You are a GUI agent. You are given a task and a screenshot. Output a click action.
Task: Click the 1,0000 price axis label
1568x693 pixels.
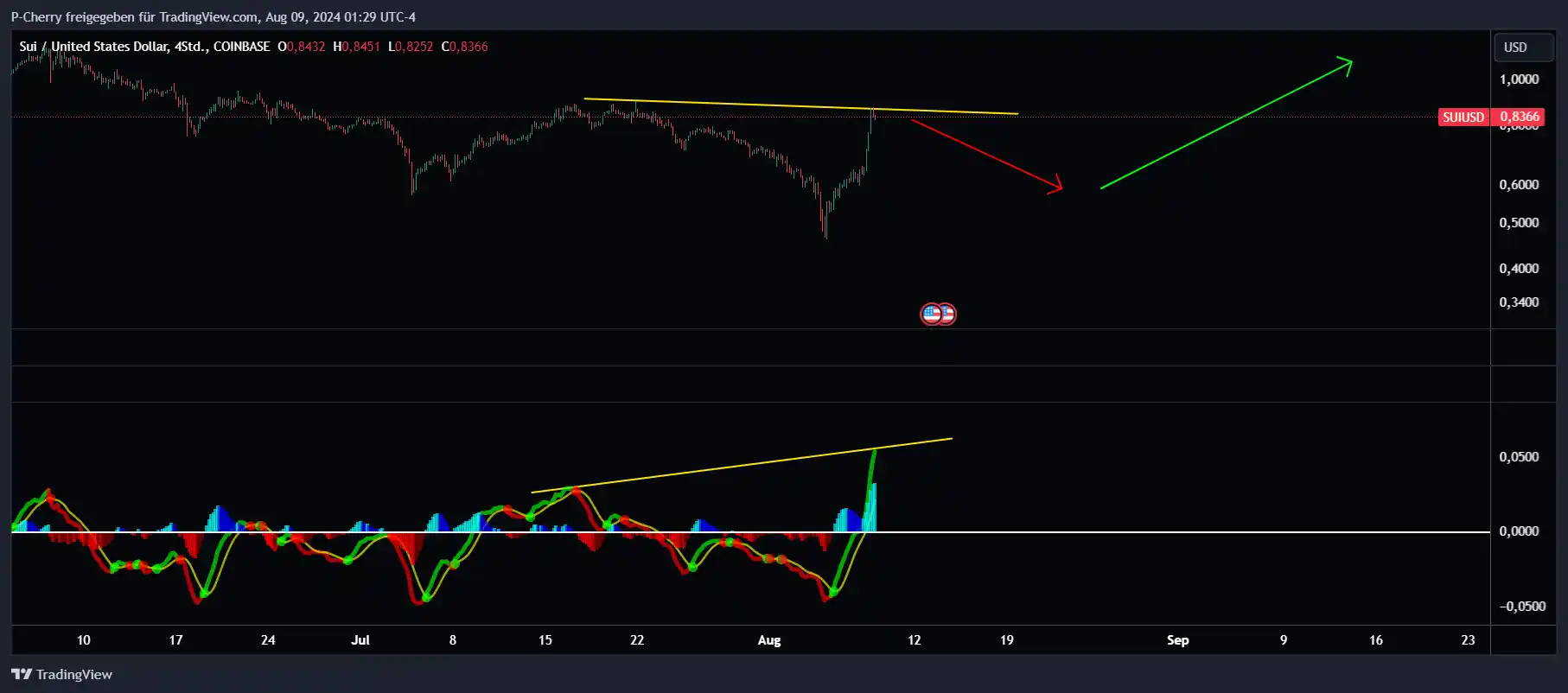(x=1519, y=79)
